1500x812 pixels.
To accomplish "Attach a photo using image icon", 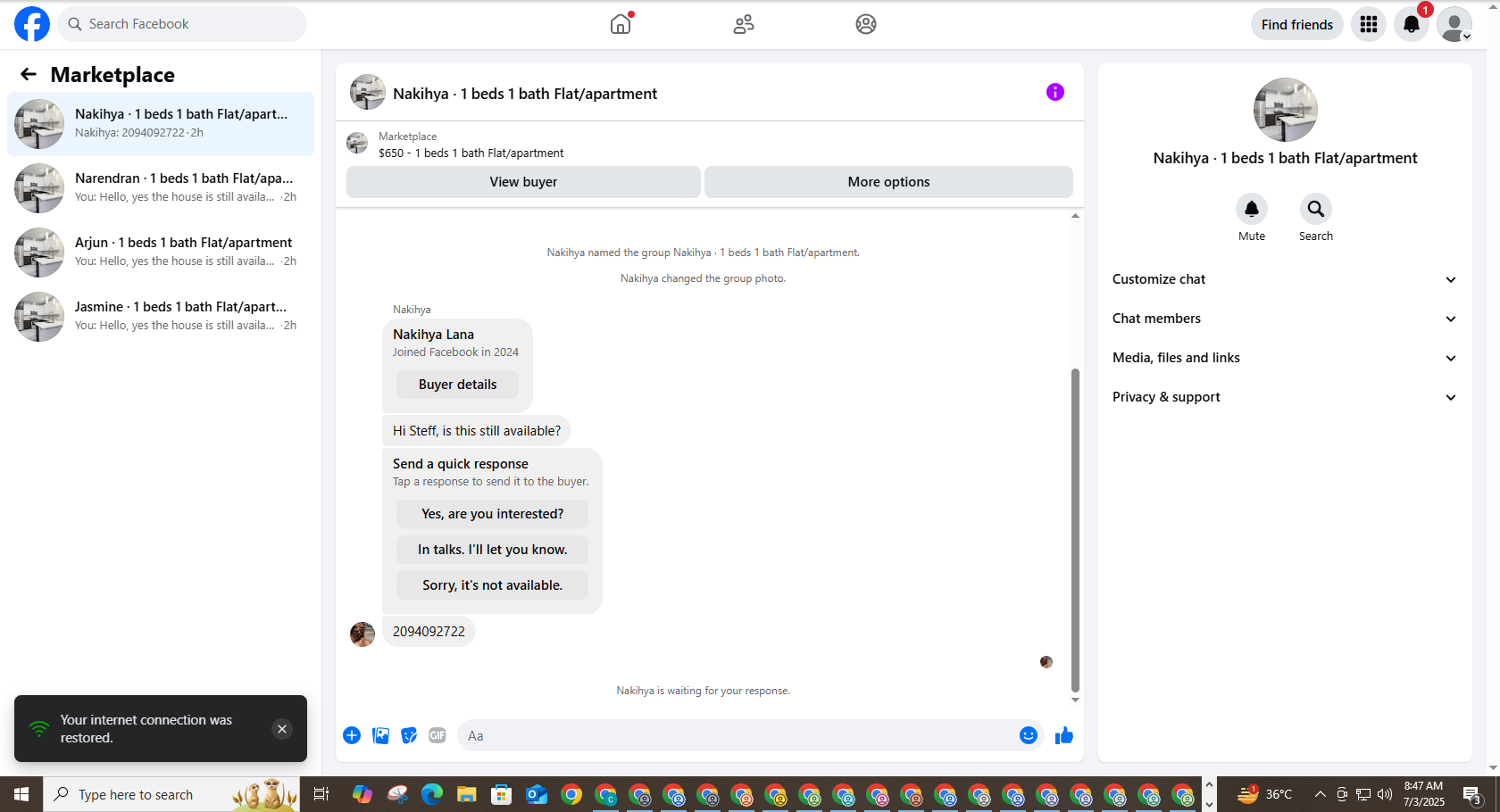I will click(x=380, y=735).
